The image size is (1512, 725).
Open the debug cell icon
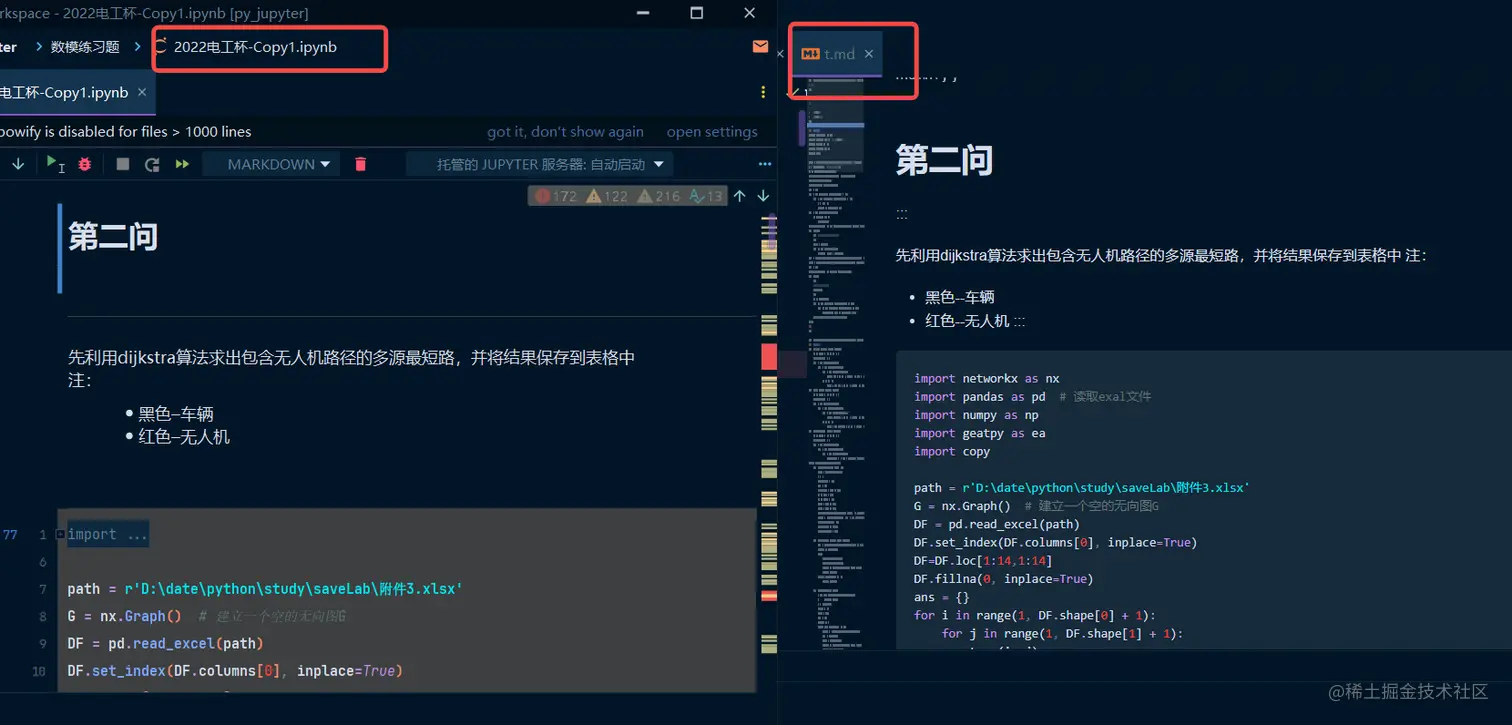click(83, 163)
